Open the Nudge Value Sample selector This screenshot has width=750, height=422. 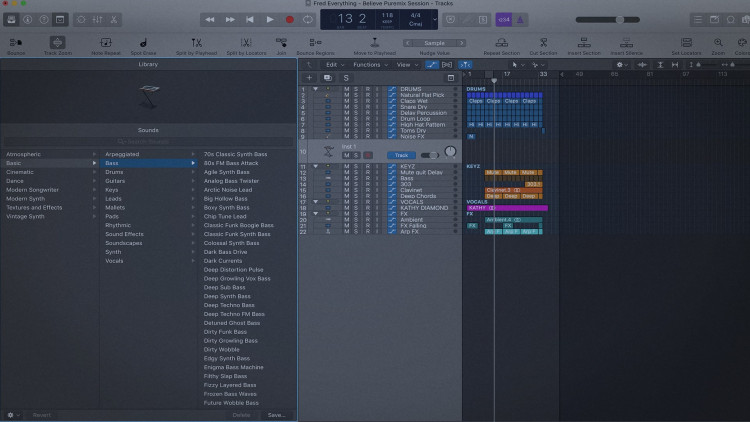tap(434, 43)
